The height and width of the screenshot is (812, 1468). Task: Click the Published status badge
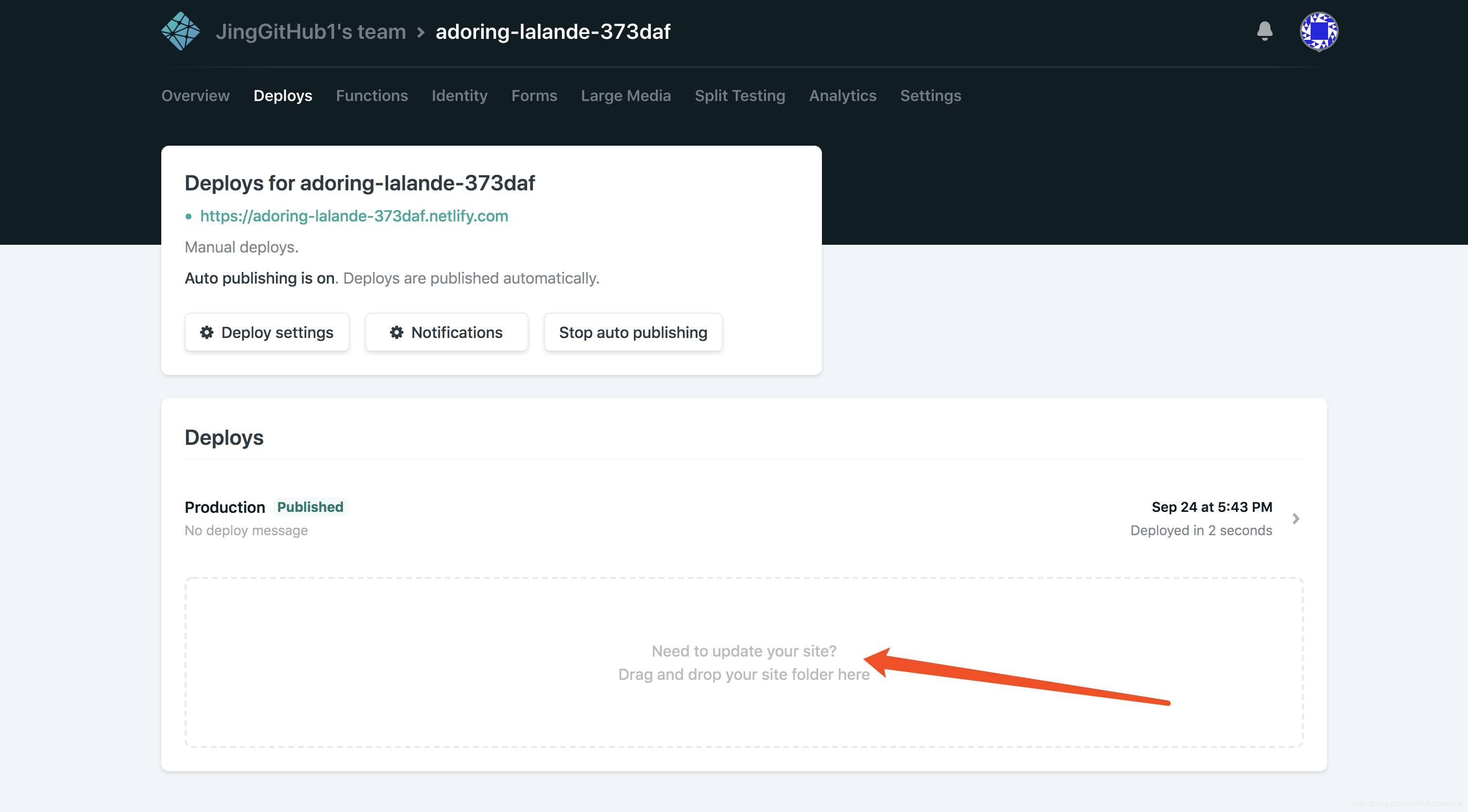pos(310,507)
